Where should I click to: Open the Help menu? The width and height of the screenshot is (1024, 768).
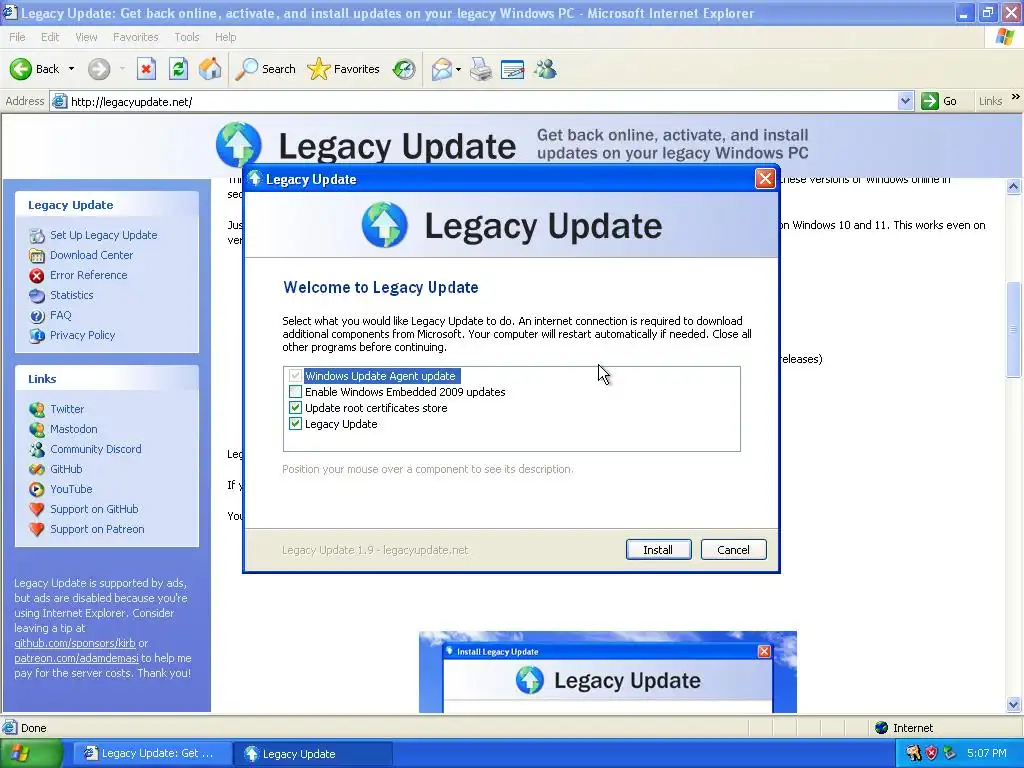tap(225, 37)
